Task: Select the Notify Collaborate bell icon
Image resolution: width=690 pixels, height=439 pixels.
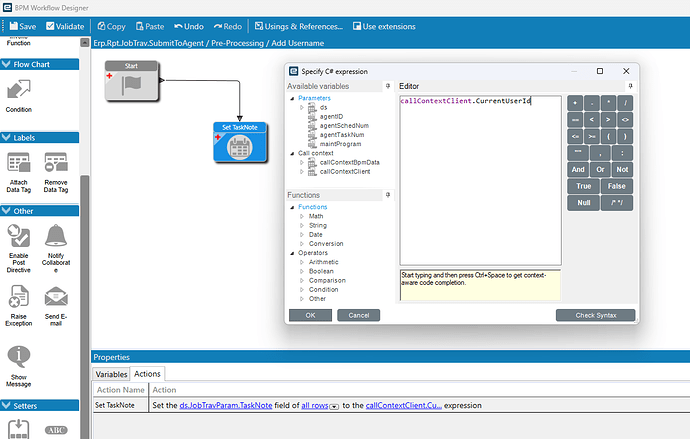Action: 56,236
